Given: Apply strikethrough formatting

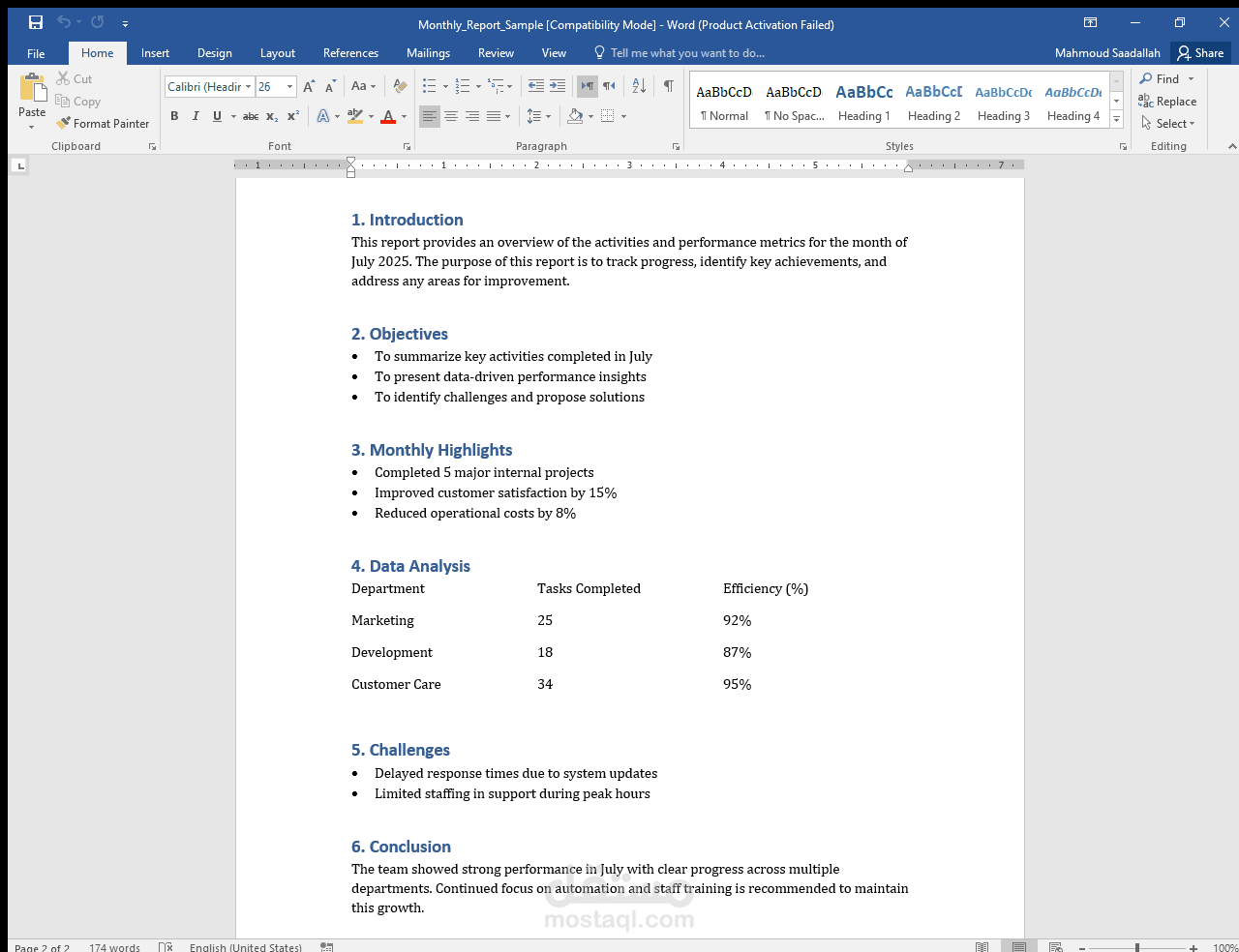Looking at the screenshot, I should click(x=251, y=116).
